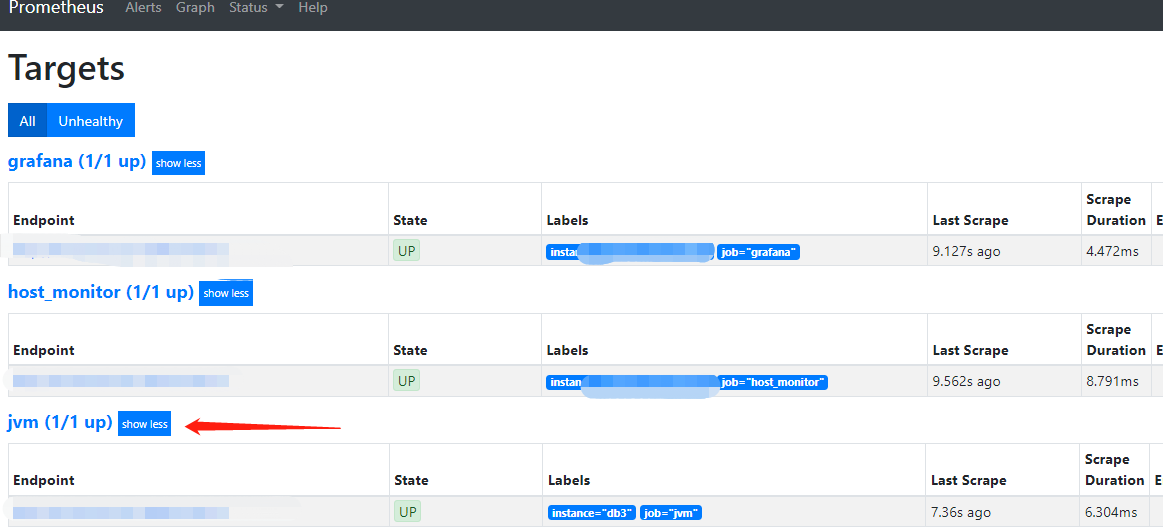Open the grafana (1/1 up) job link
1163x531 pixels.
pyautogui.click(x=77, y=162)
